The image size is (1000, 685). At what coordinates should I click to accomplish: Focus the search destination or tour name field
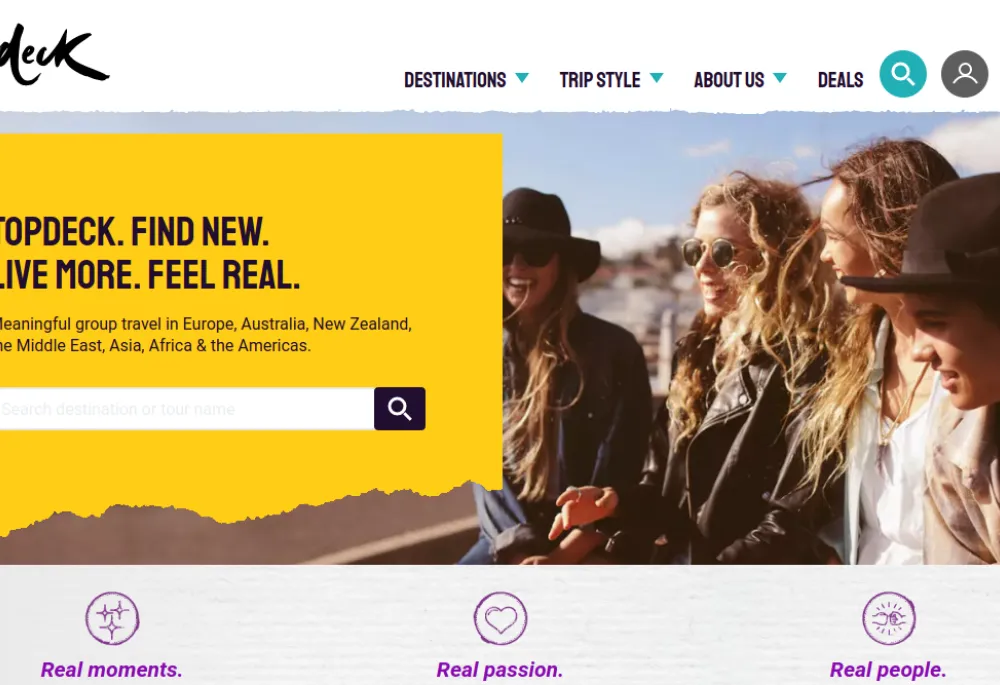pyautogui.click(x=186, y=409)
